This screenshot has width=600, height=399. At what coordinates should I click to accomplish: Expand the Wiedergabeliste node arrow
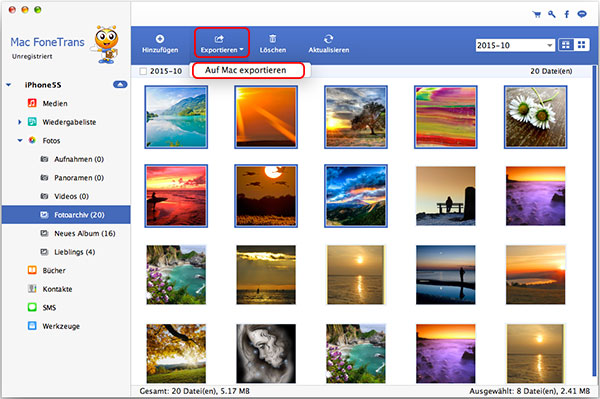(x=20, y=122)
